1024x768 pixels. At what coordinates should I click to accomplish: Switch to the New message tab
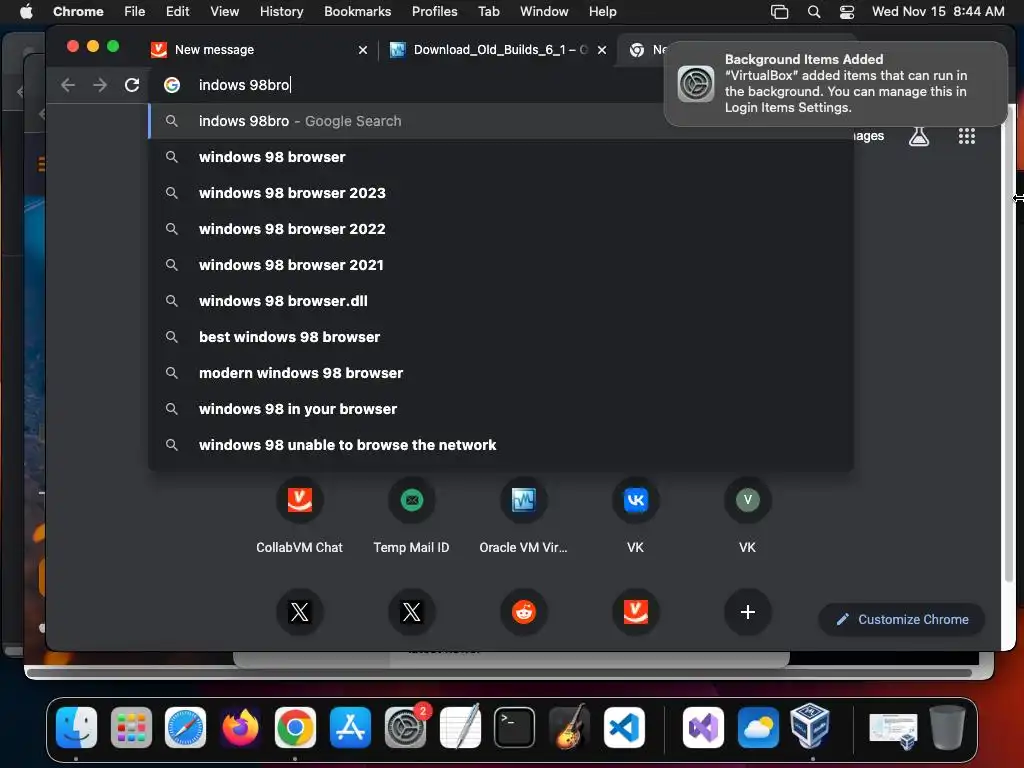click(258, 50)
